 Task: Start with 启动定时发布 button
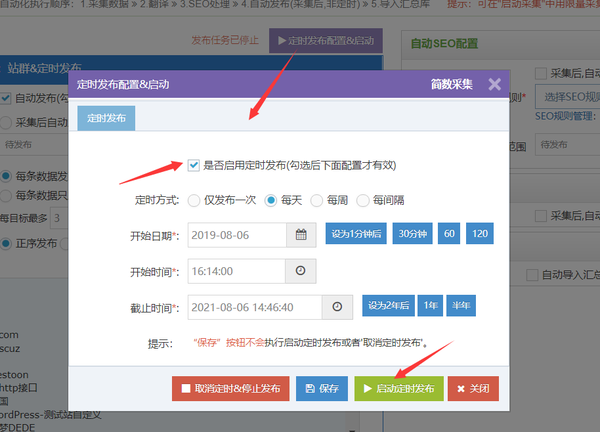[x=399, y=388]
